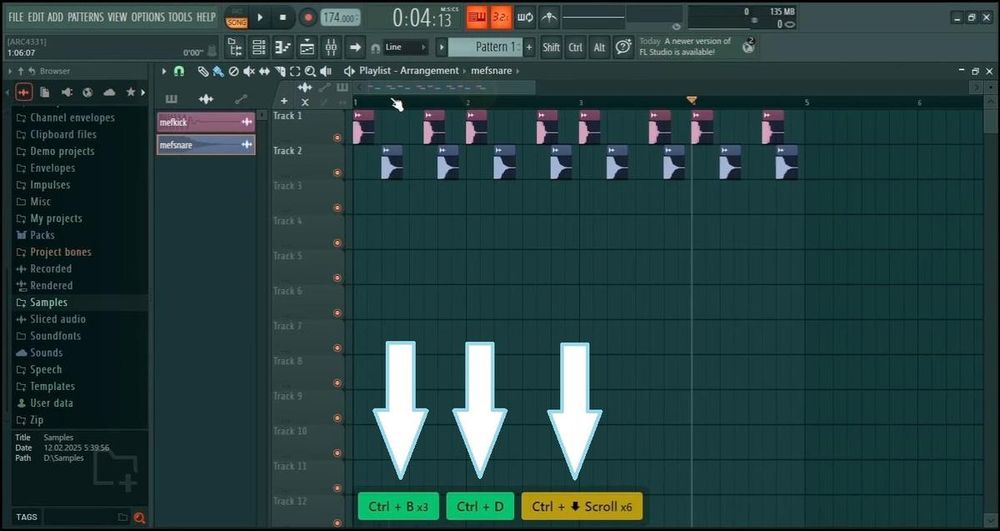1000x531 pixels.
Task: Click the browser up-arrow navigation icon
Action: (x=20, y=71)
